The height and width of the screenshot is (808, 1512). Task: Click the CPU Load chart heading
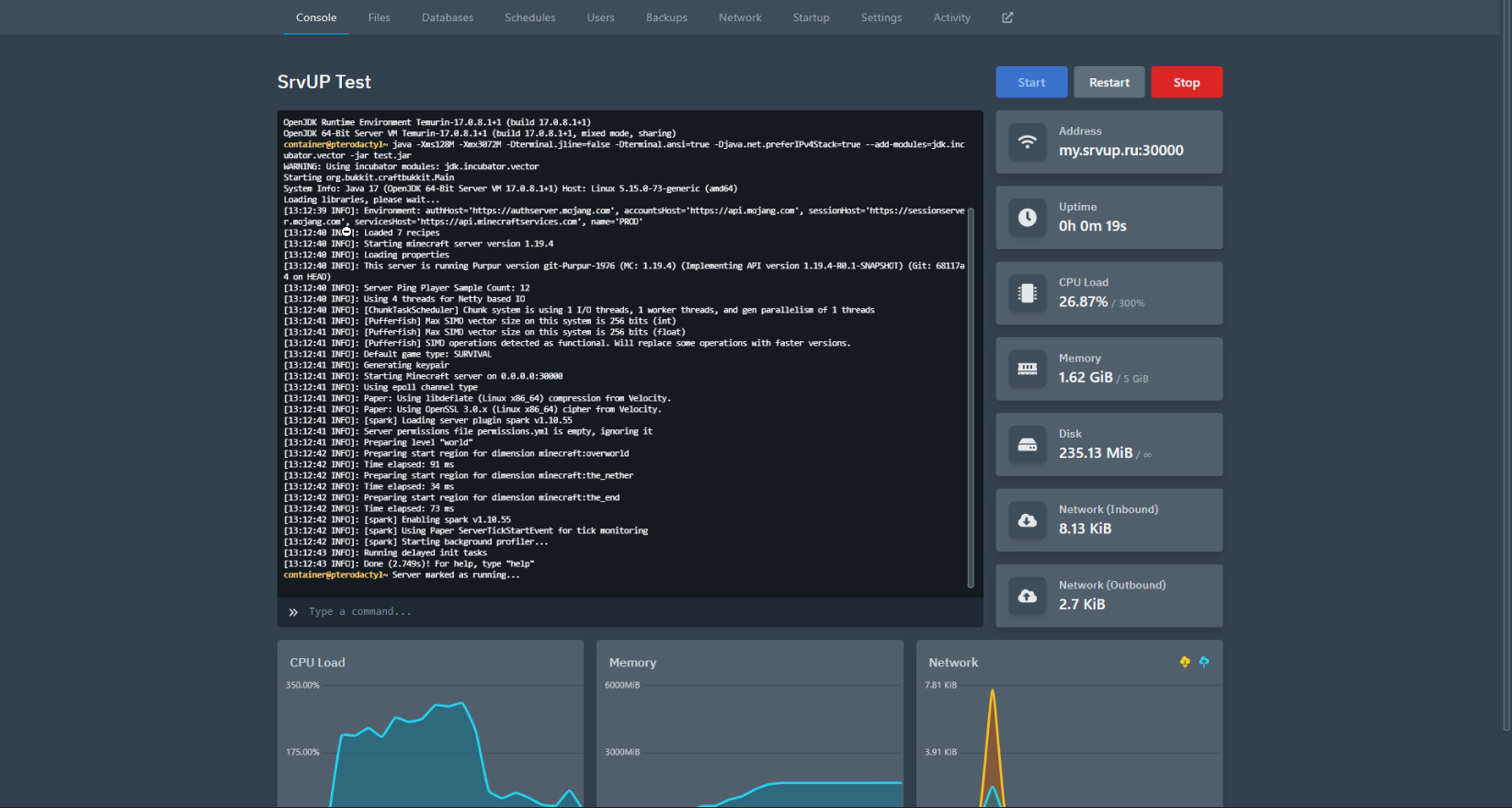pyautogui.click(x=318, y=663)
